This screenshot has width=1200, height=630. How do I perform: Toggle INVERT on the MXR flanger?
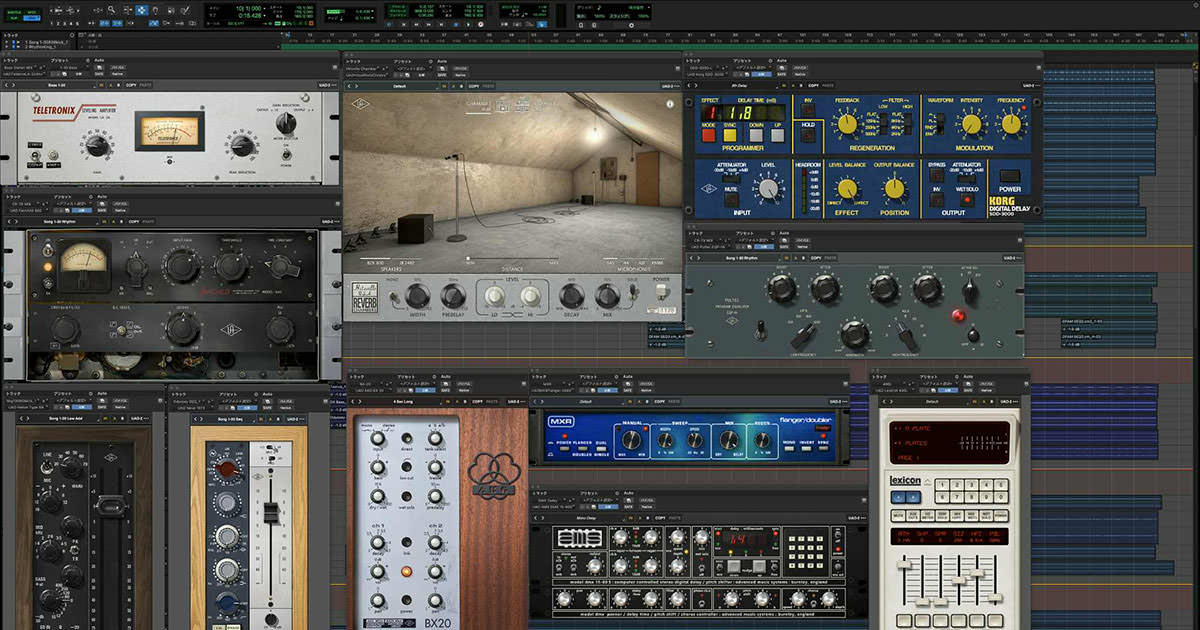808,451
